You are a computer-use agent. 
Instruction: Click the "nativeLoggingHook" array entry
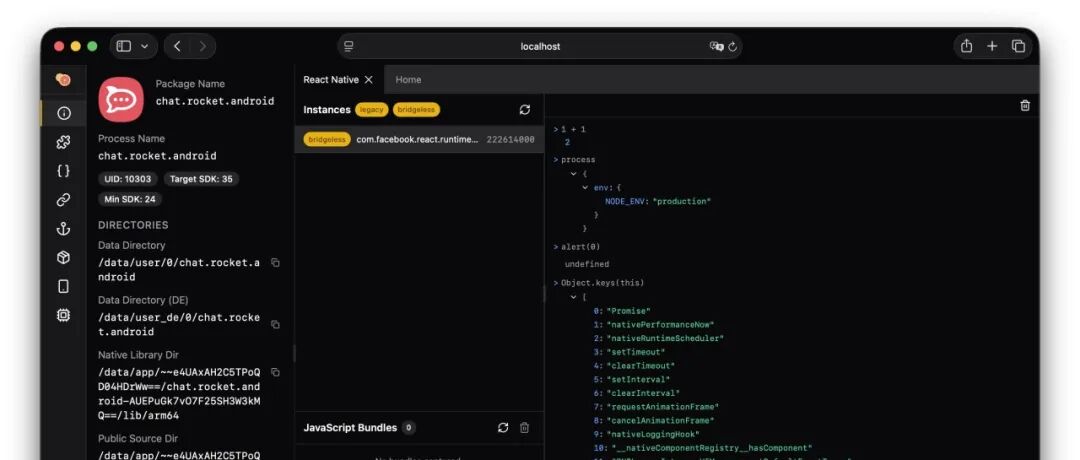(x=646, y=435)
